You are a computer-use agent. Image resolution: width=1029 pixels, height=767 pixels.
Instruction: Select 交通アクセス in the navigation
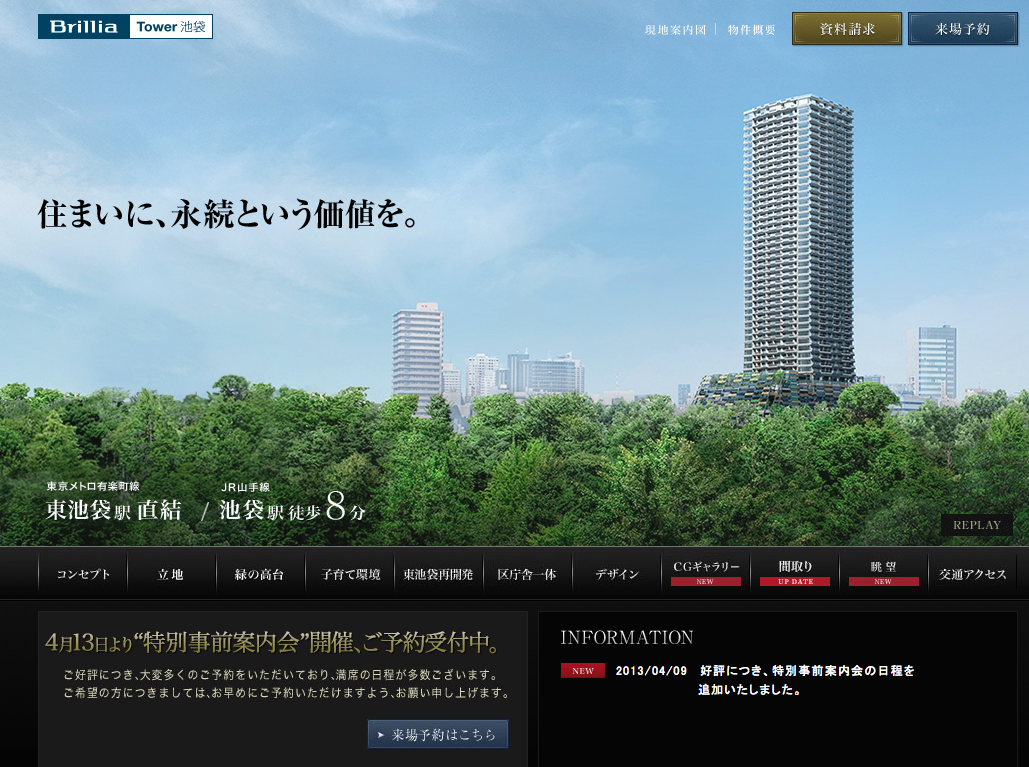pyautogui.click(x=973, y=574)
